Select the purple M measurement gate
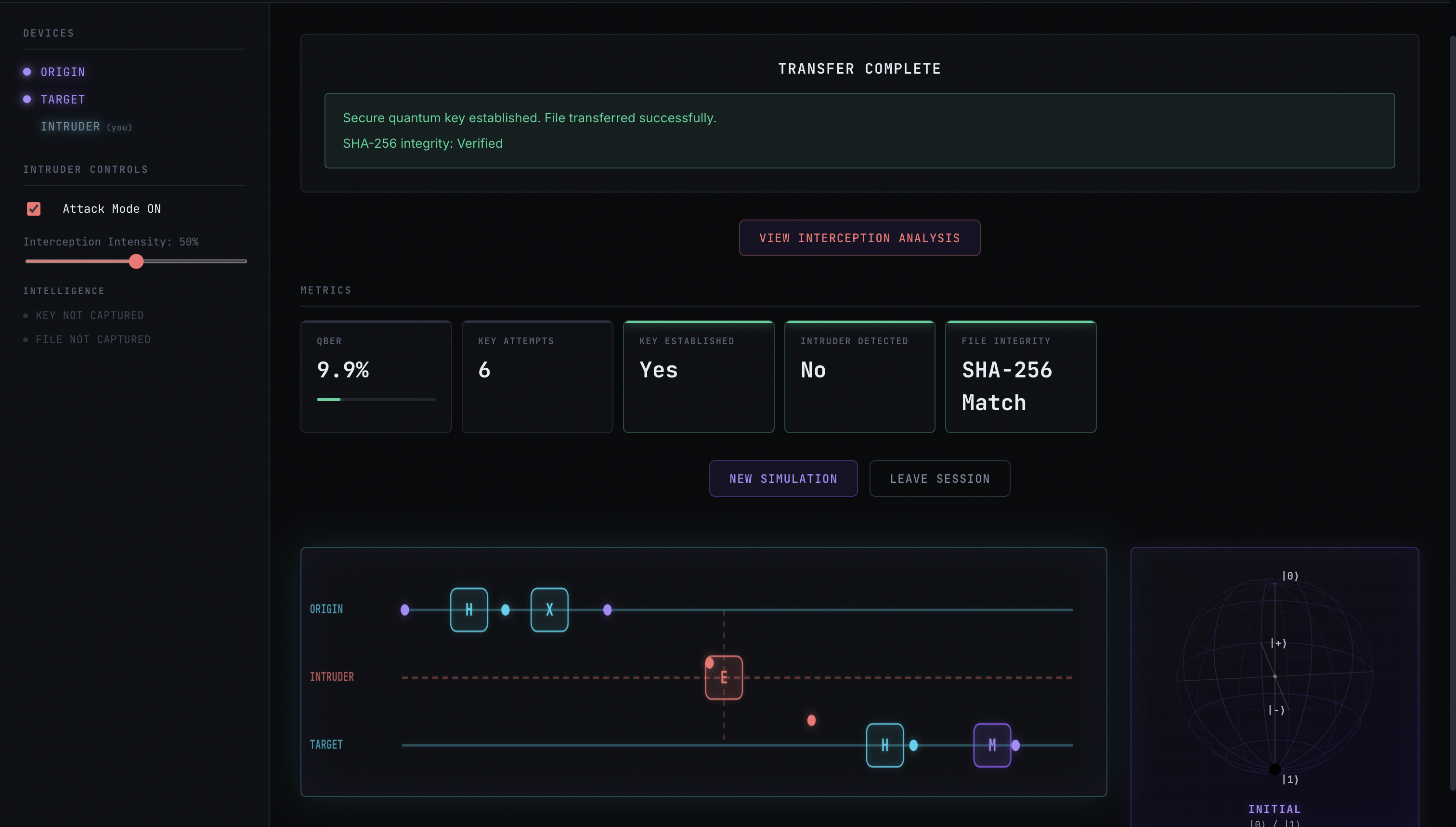Viewport: 1456px width, 827px height. [x=992, y=745]
